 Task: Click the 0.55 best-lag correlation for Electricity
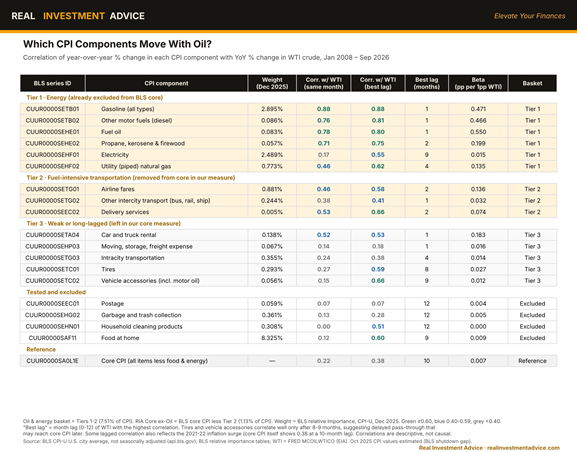pyautogui.click(x=378, y=155)
